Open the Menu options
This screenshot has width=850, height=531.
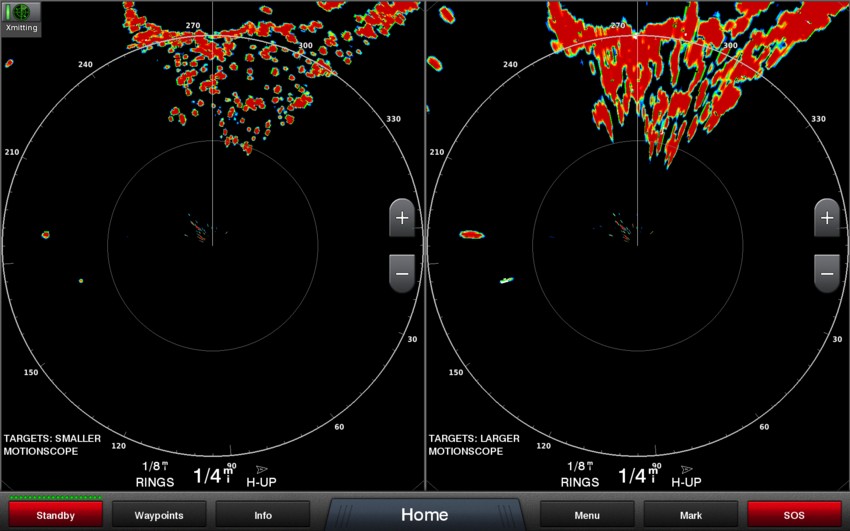coord(587,515)
